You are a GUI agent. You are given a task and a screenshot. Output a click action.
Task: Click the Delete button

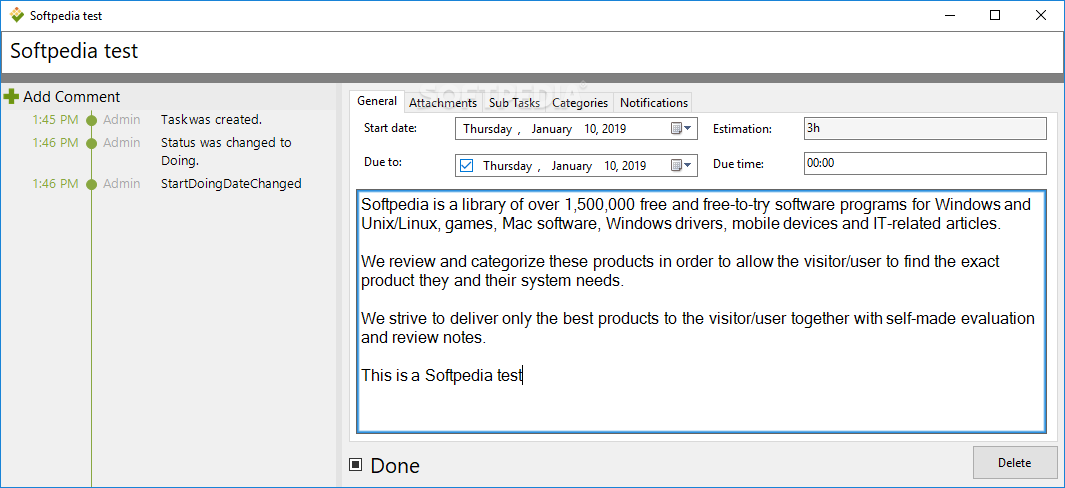[1015, 463]
